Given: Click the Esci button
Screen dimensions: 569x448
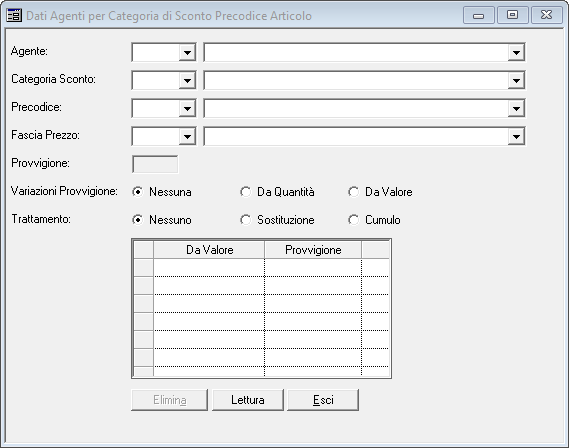Looking at the screenshot, I should pos(323,400).
